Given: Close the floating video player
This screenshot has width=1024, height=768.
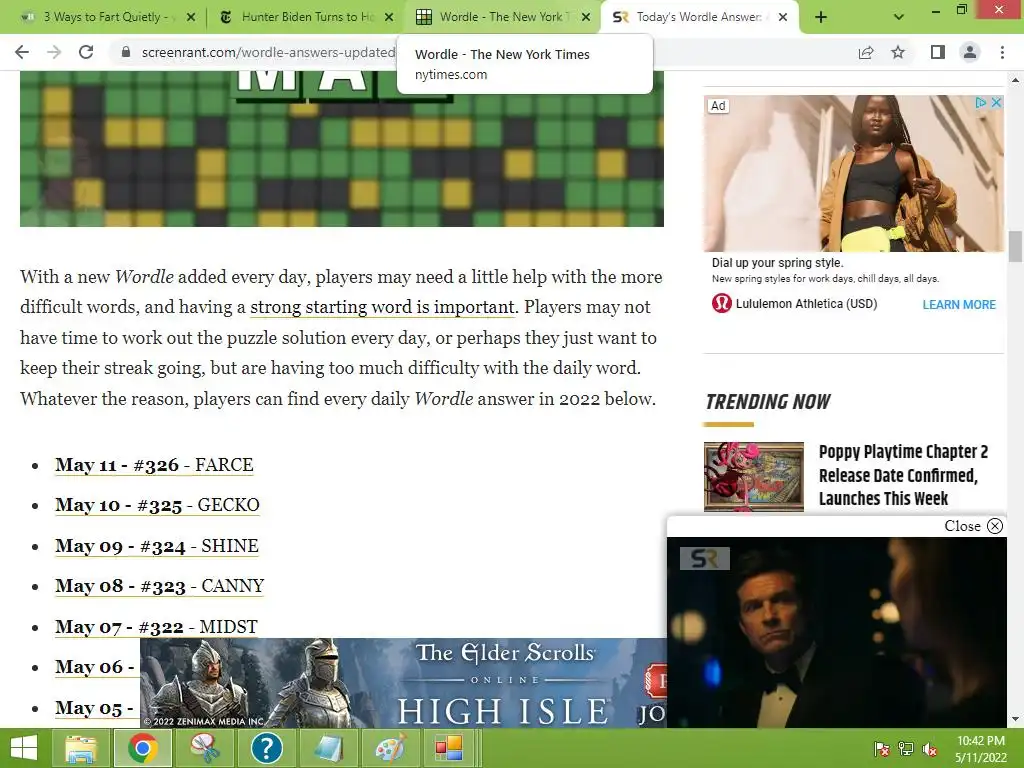Looking at the screenshot, I should point(973,526).
